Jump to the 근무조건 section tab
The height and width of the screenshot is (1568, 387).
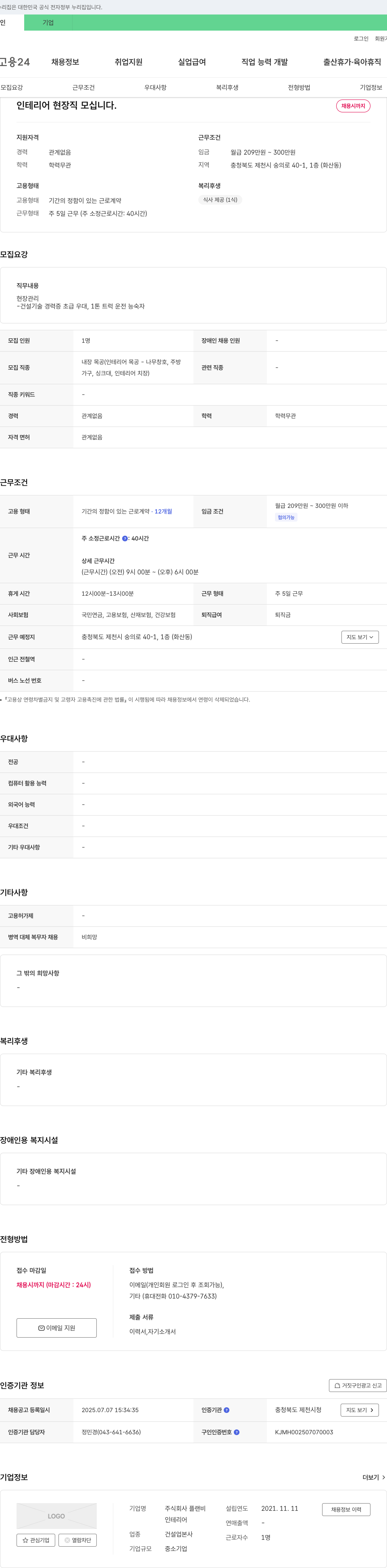point(83,88)
